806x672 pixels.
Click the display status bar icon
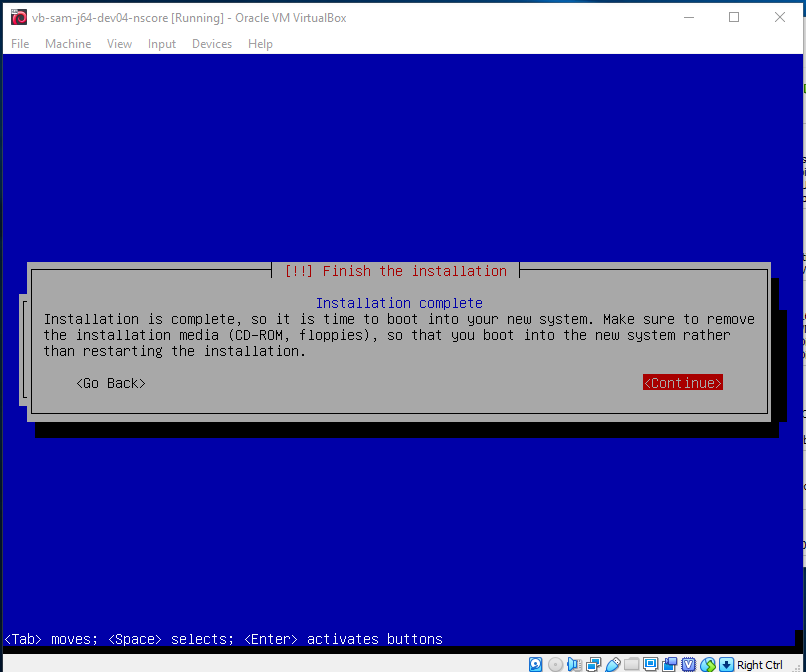(650, 663)
